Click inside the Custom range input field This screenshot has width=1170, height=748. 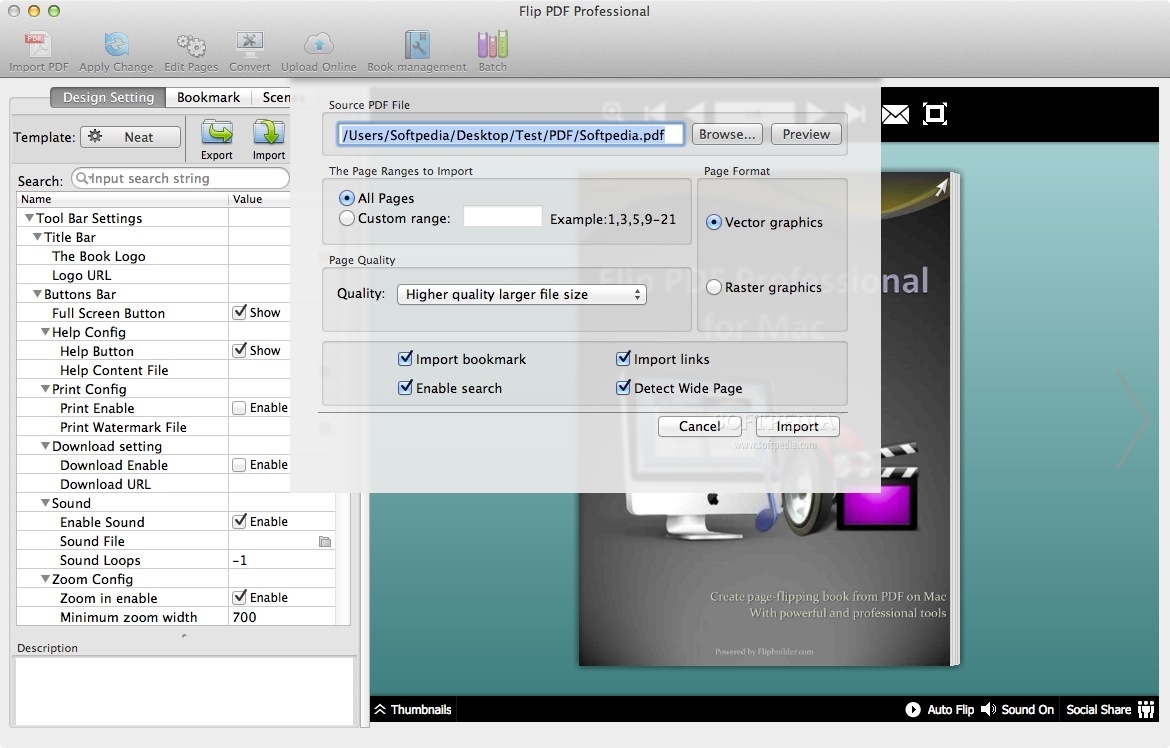[502, 217]
